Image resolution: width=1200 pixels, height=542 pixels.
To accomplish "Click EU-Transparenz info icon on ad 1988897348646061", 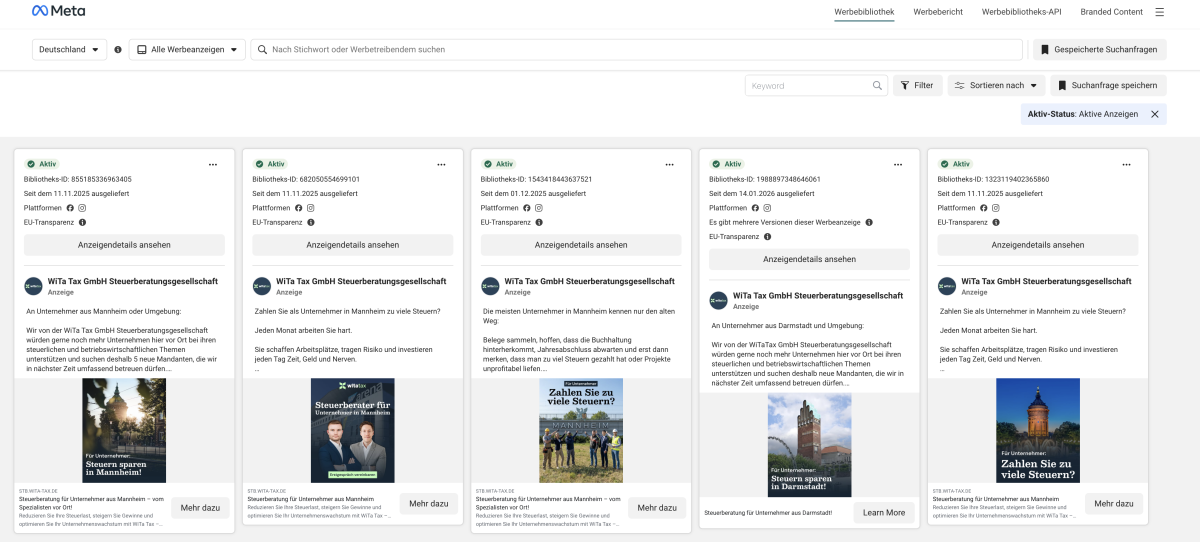I will 767,237.
